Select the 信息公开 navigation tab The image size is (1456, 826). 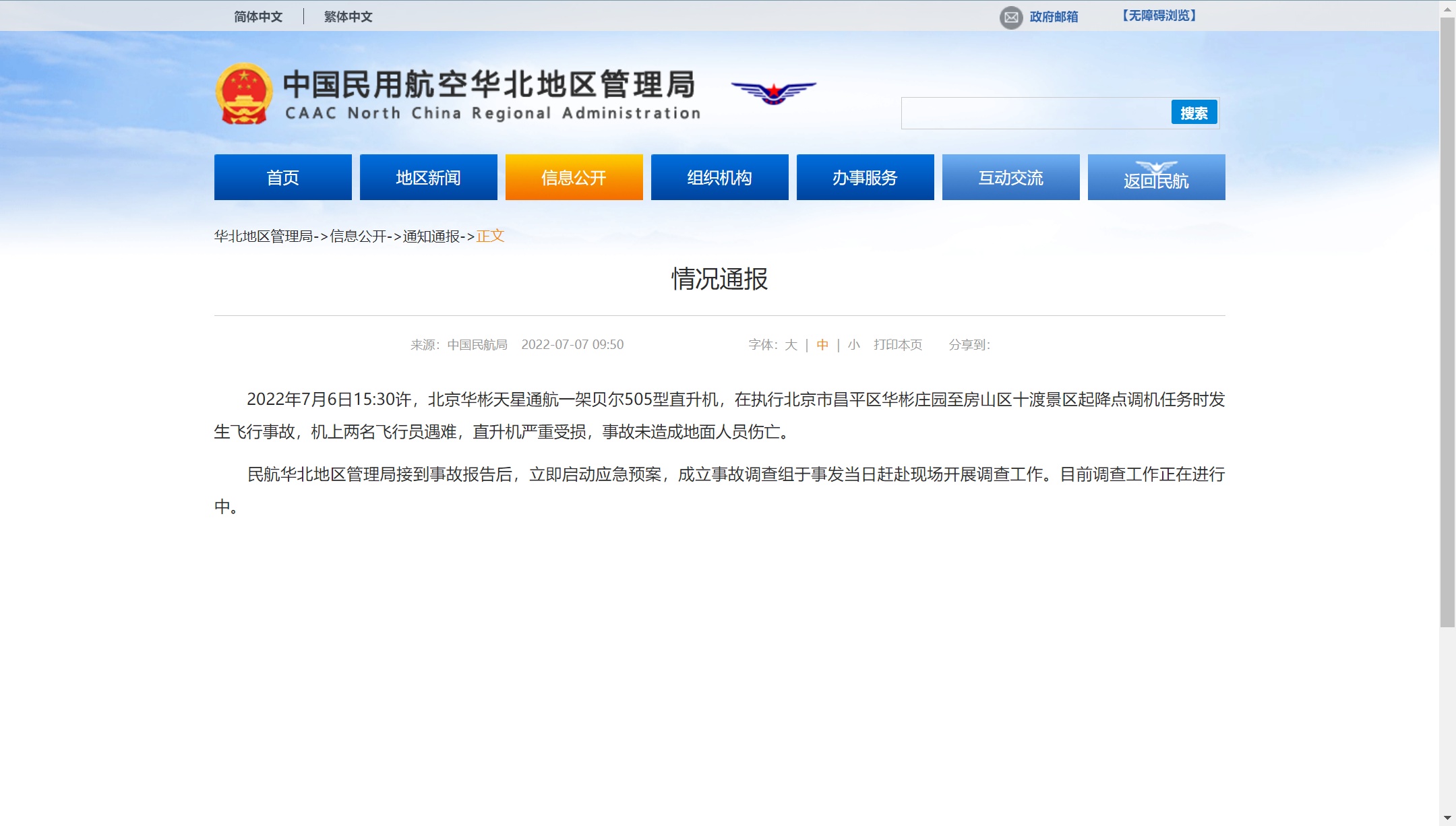click(574, 177)
